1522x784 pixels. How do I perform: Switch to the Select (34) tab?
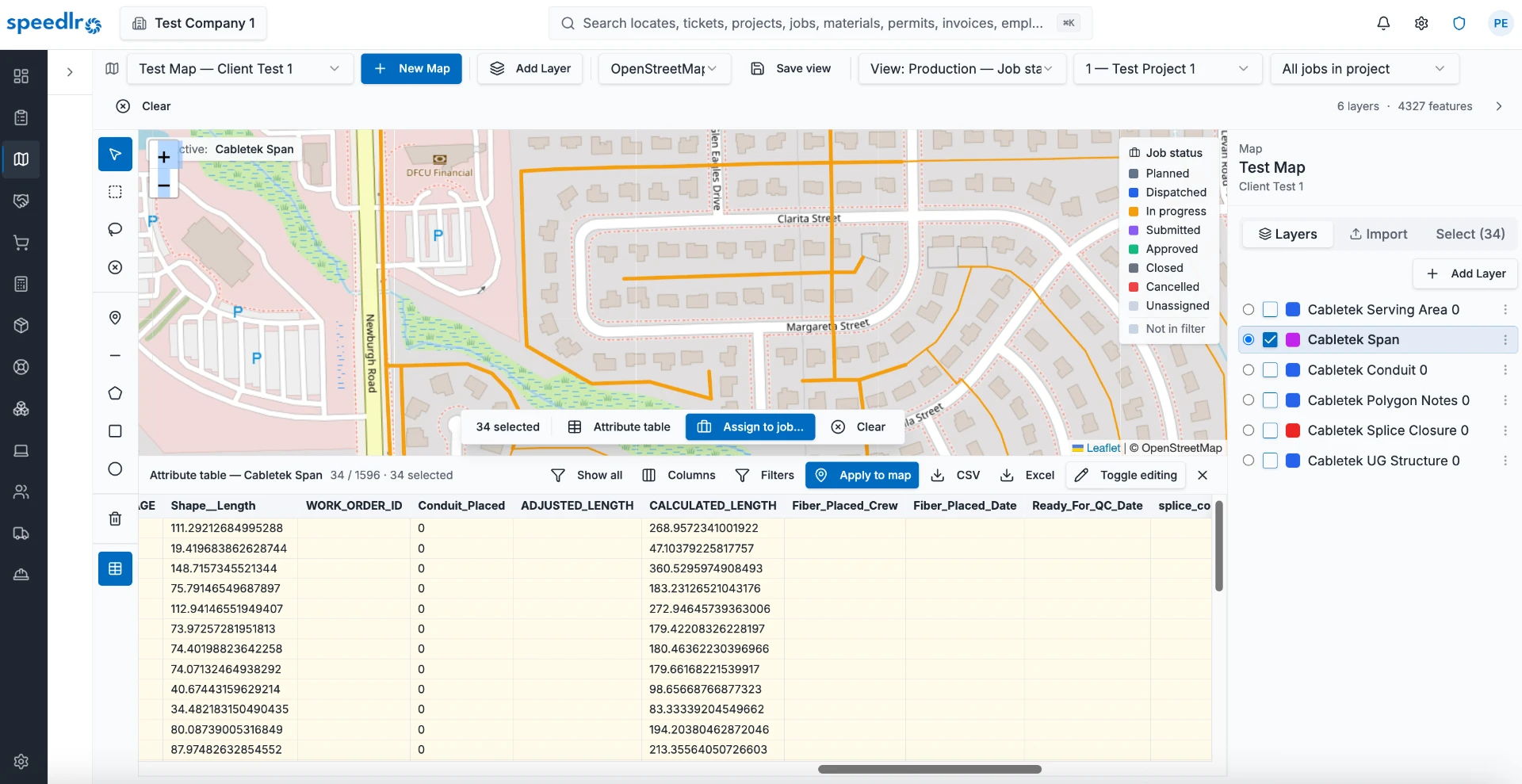(x=1470, y=234)
